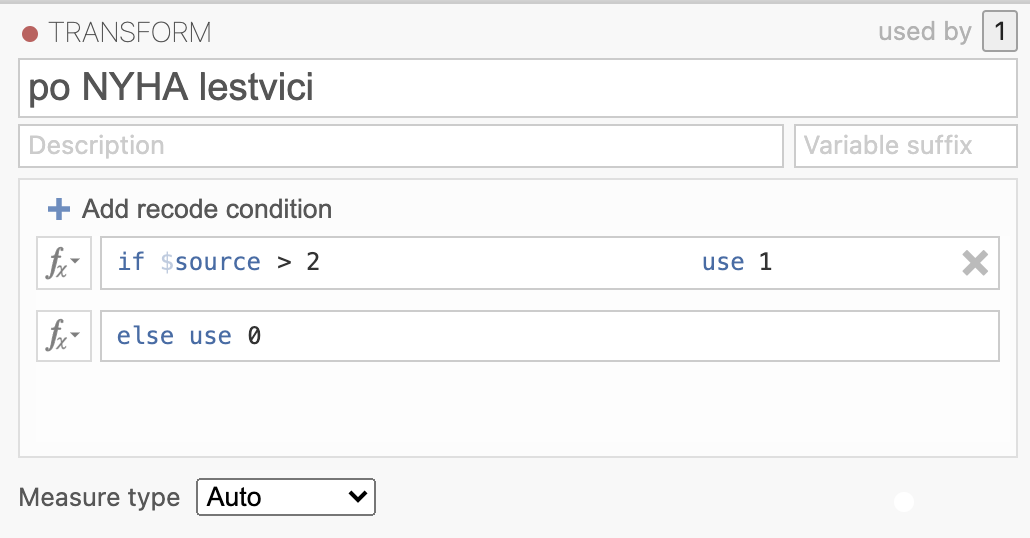Image resolution: width=1030 pixels, height=538 pixels.
Task: Click the red dot beside TRANSFORM
Action: click(x=30, y=34)
